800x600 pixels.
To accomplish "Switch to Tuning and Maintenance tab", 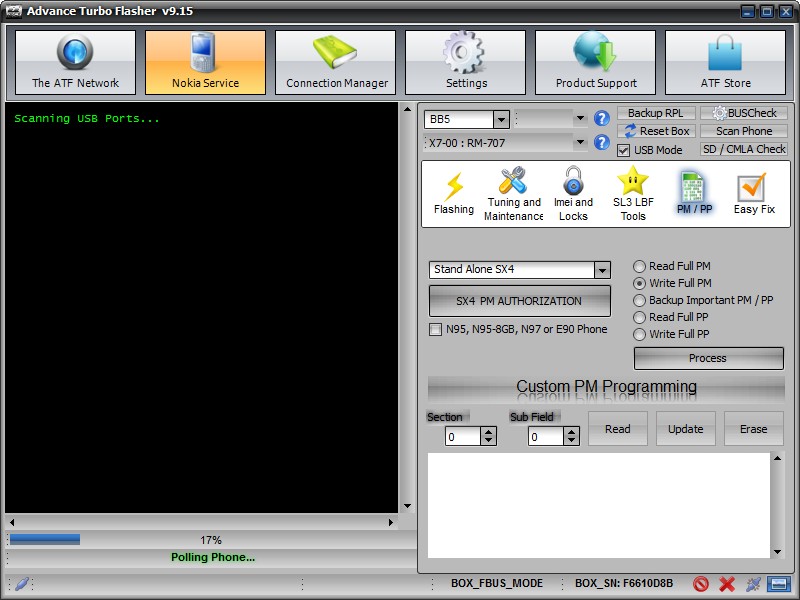I will tap(513, 194).
